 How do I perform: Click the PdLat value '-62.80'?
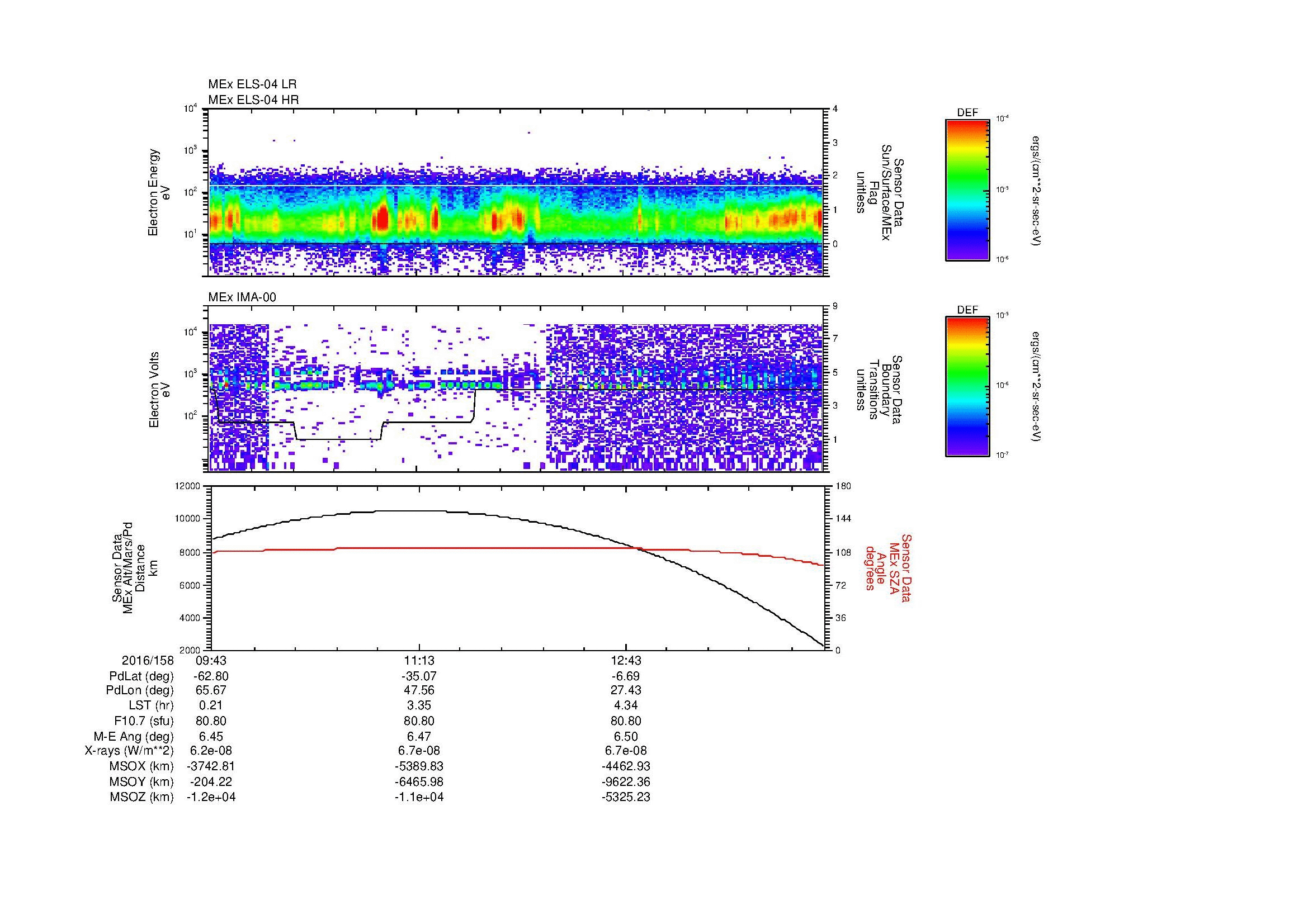(x=211, y=676)
